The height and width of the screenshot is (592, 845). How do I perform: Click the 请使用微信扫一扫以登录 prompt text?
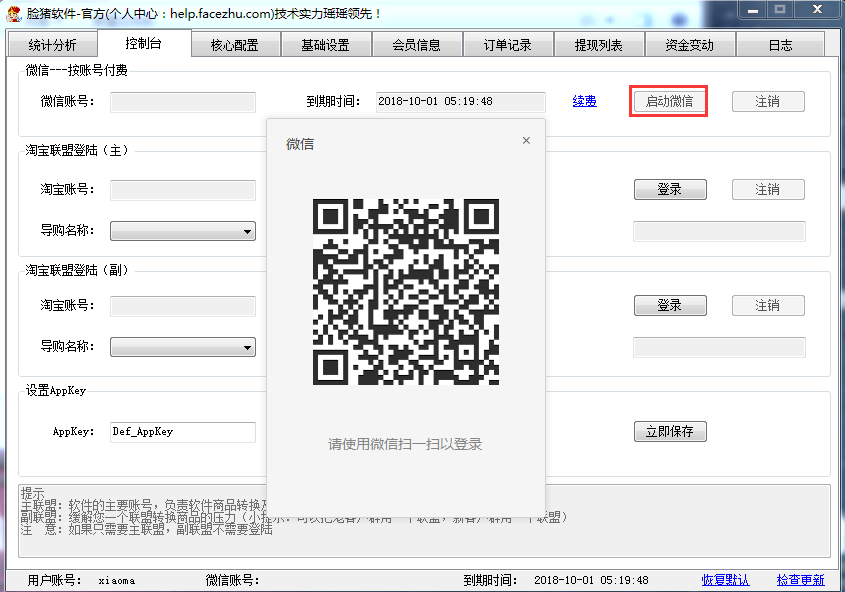[x=405, y=444]
